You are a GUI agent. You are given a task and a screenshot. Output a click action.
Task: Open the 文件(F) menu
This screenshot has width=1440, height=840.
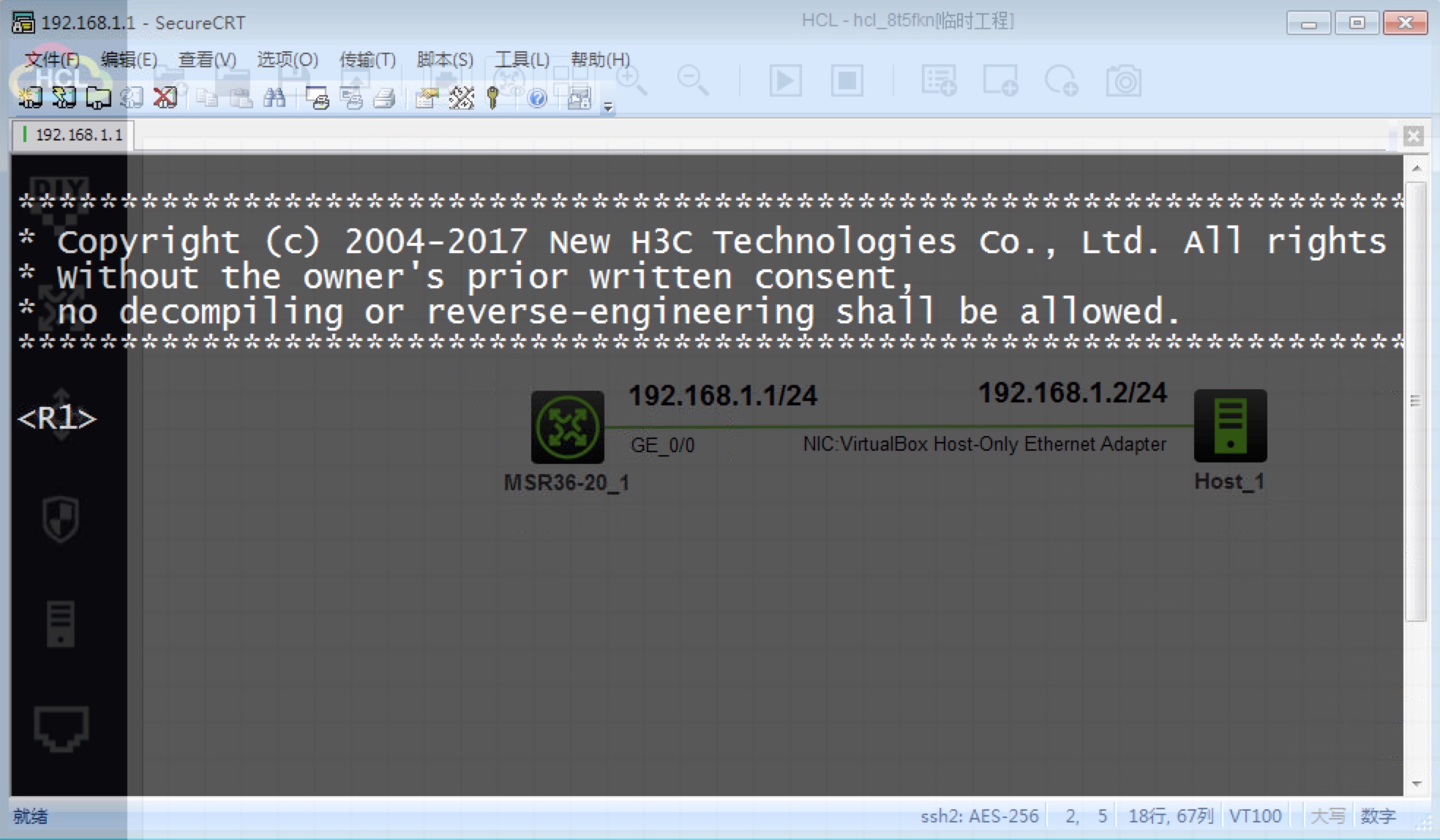point(52,59)
